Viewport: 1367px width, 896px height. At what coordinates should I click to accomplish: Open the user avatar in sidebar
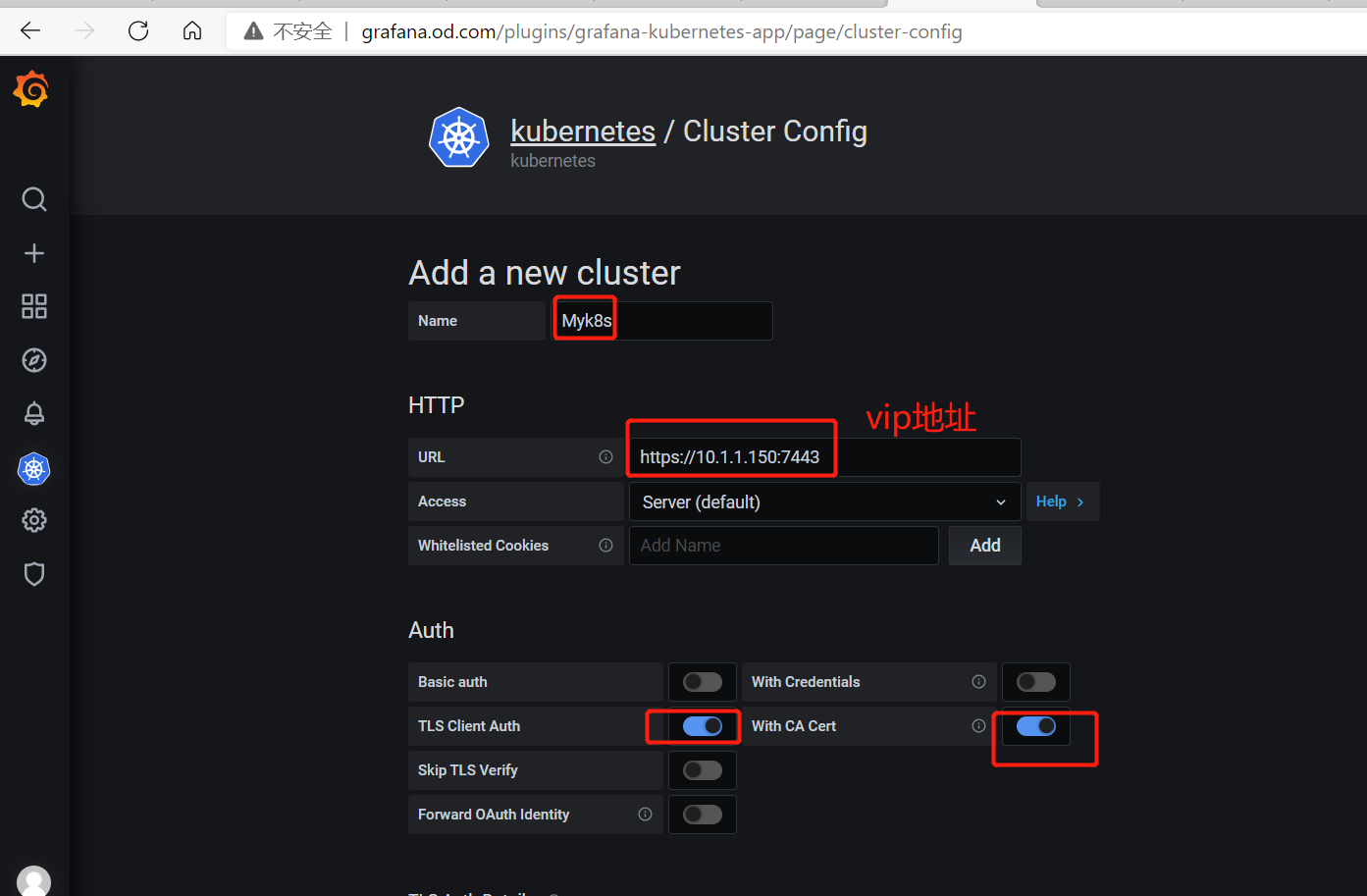pyautogui.click(x=34, y=880)
